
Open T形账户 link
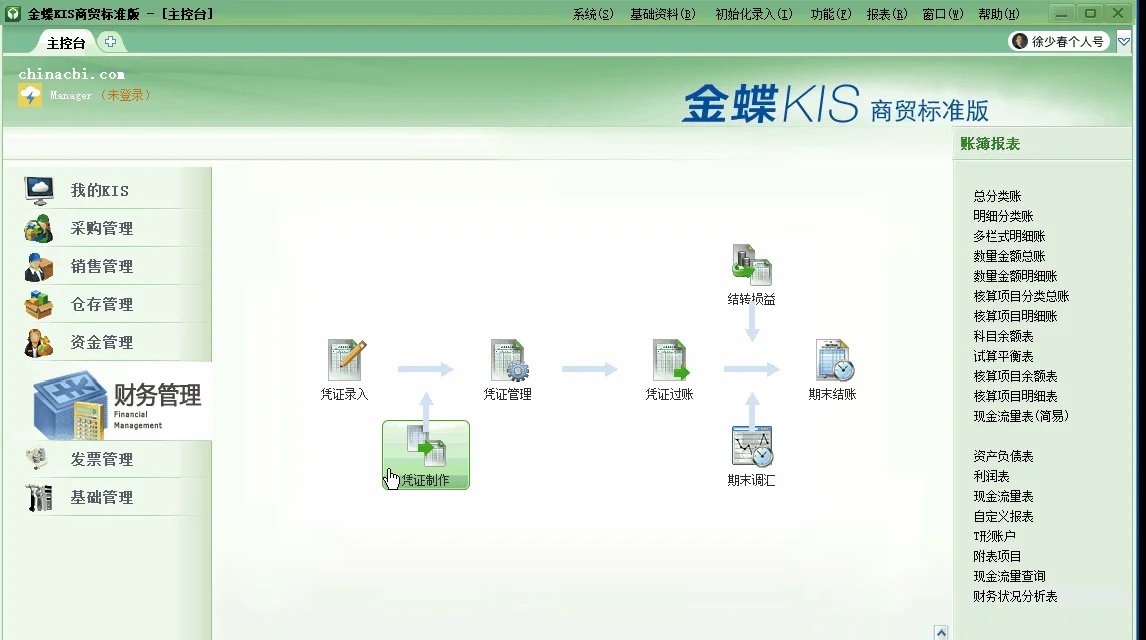[994, 536]
